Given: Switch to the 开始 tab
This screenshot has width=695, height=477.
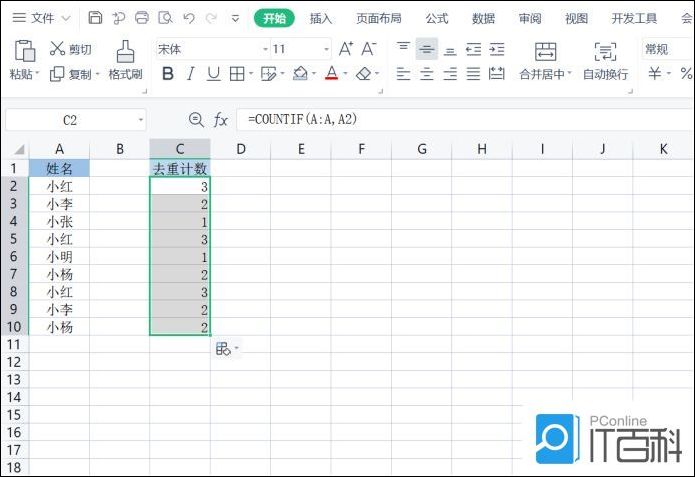Looking at the screenshot, I should click(274, 18).
